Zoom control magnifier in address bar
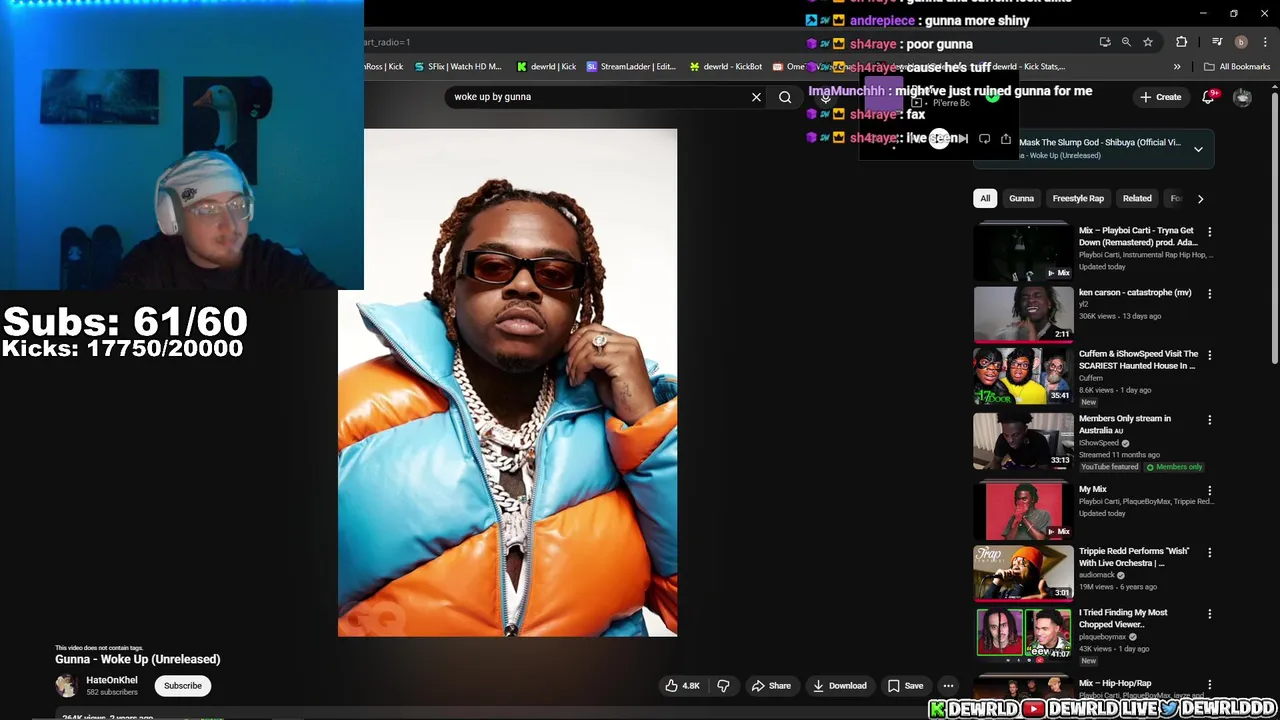1280x720 pixels. point(1126,42)
